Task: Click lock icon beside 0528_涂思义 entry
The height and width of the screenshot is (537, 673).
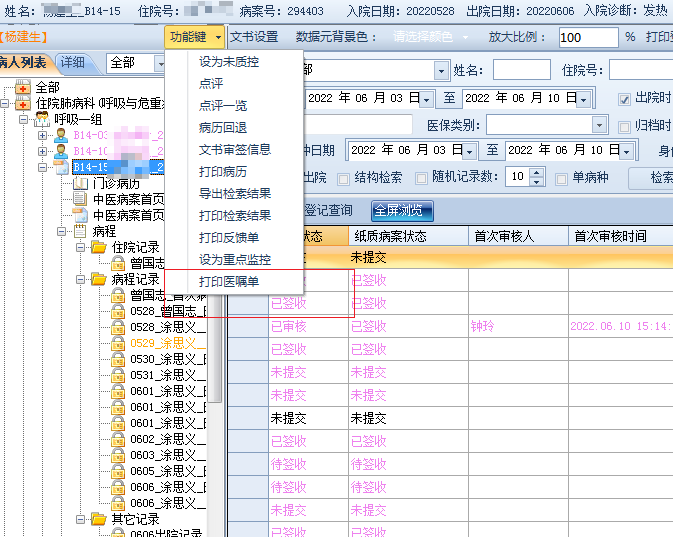Action: tap(118, 327)
